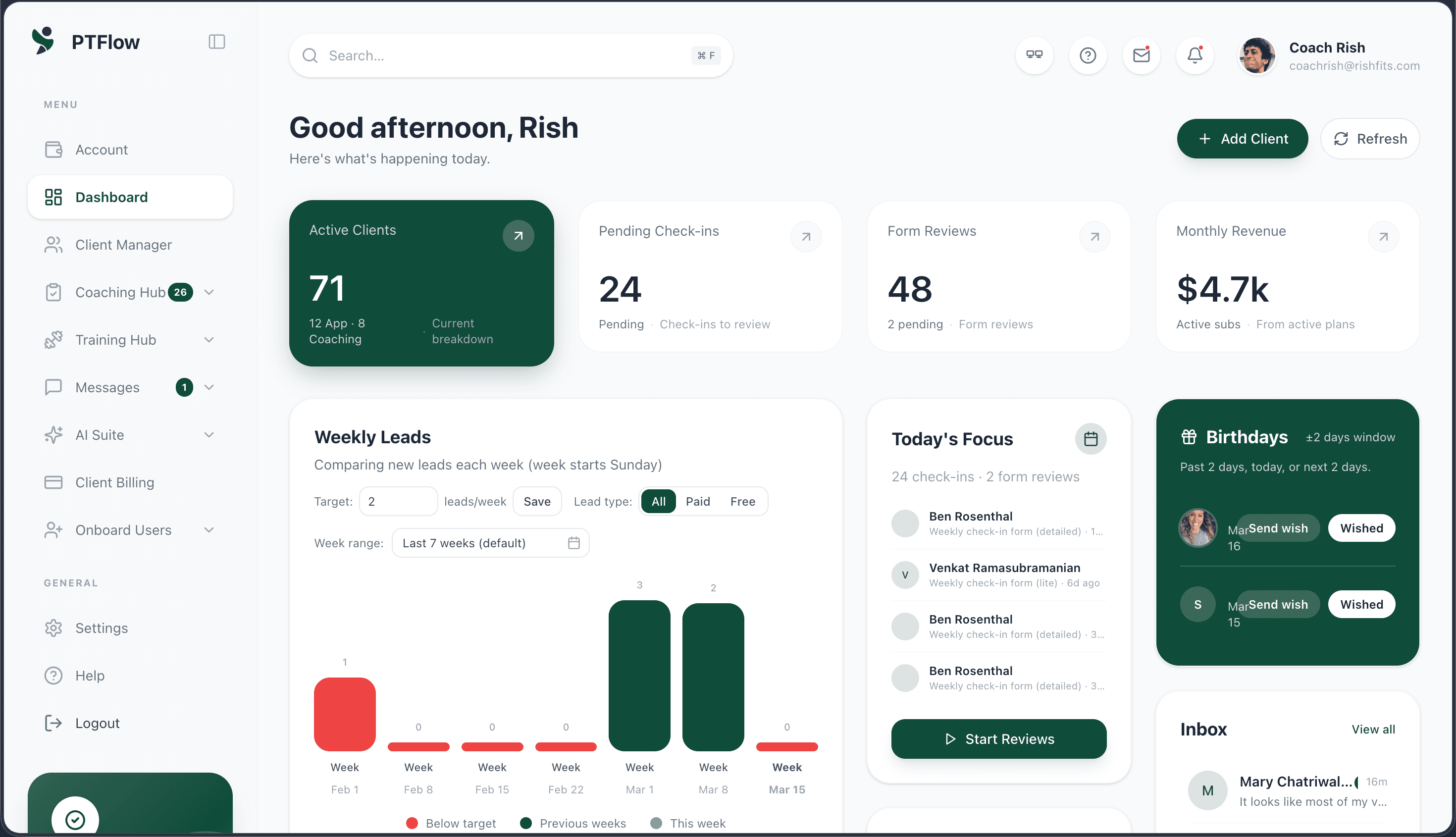Collapse the sidebar using the panel icon
This screenshot has height=837, width=1456.
tap(217, 42)
